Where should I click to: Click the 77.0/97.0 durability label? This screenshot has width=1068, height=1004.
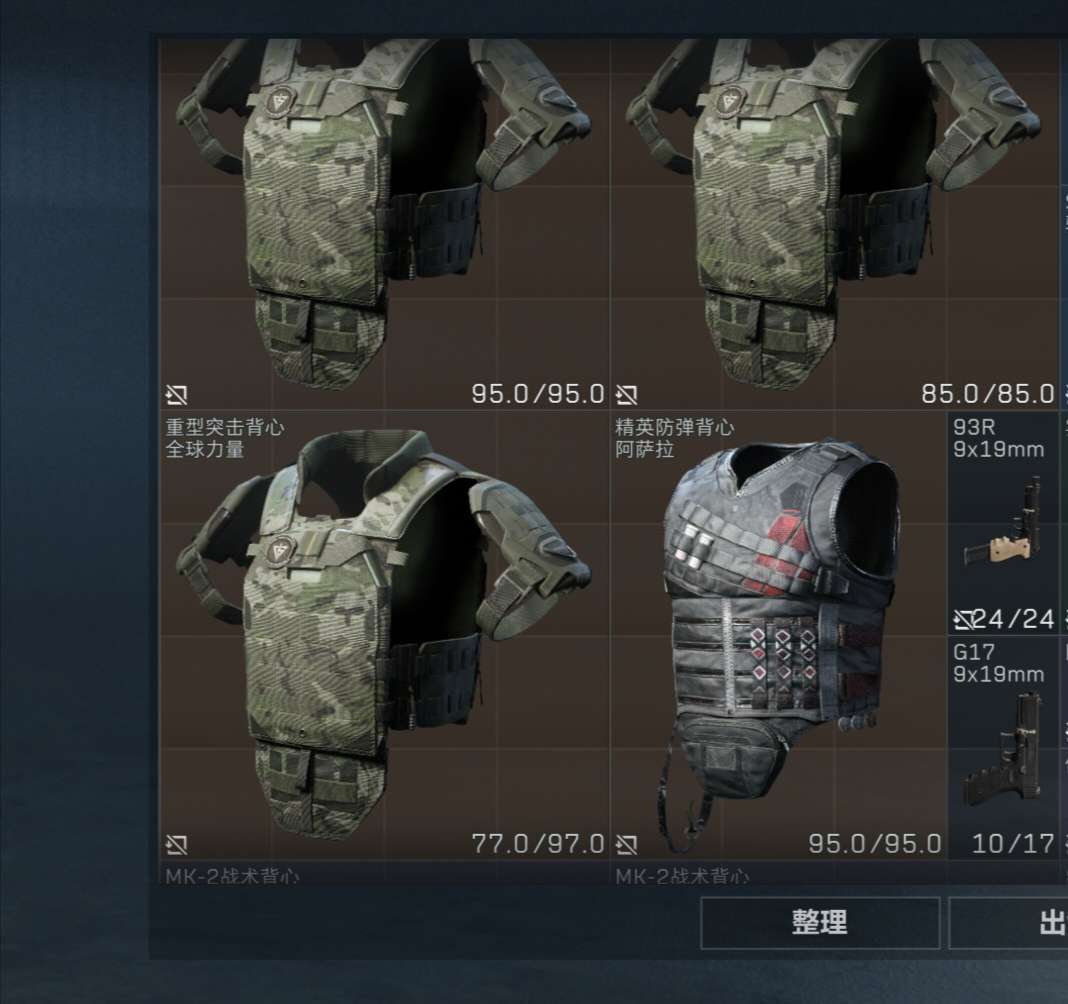click(x=537, y=844)
